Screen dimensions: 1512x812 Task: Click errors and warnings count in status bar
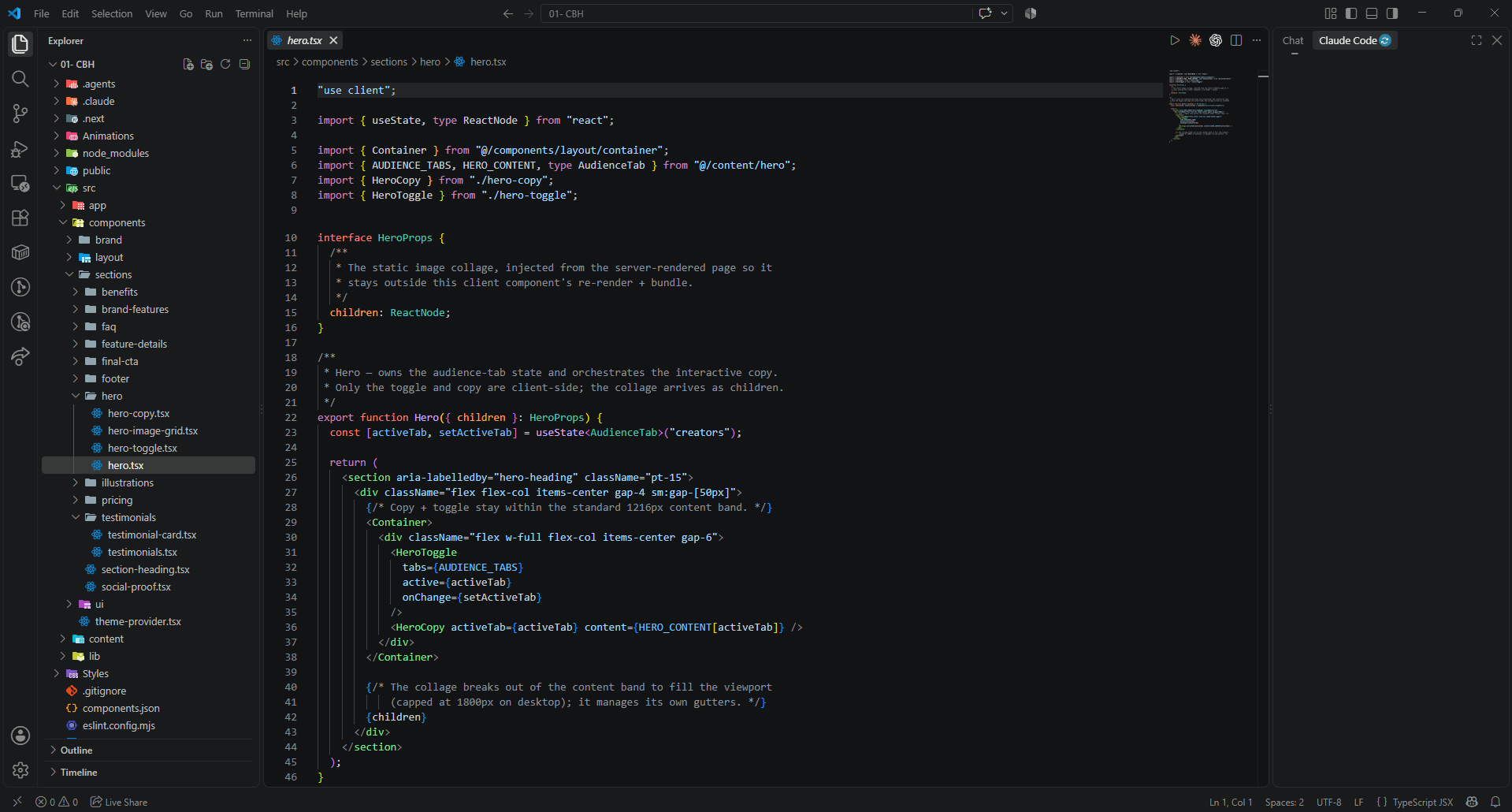(x=57, y=802)
